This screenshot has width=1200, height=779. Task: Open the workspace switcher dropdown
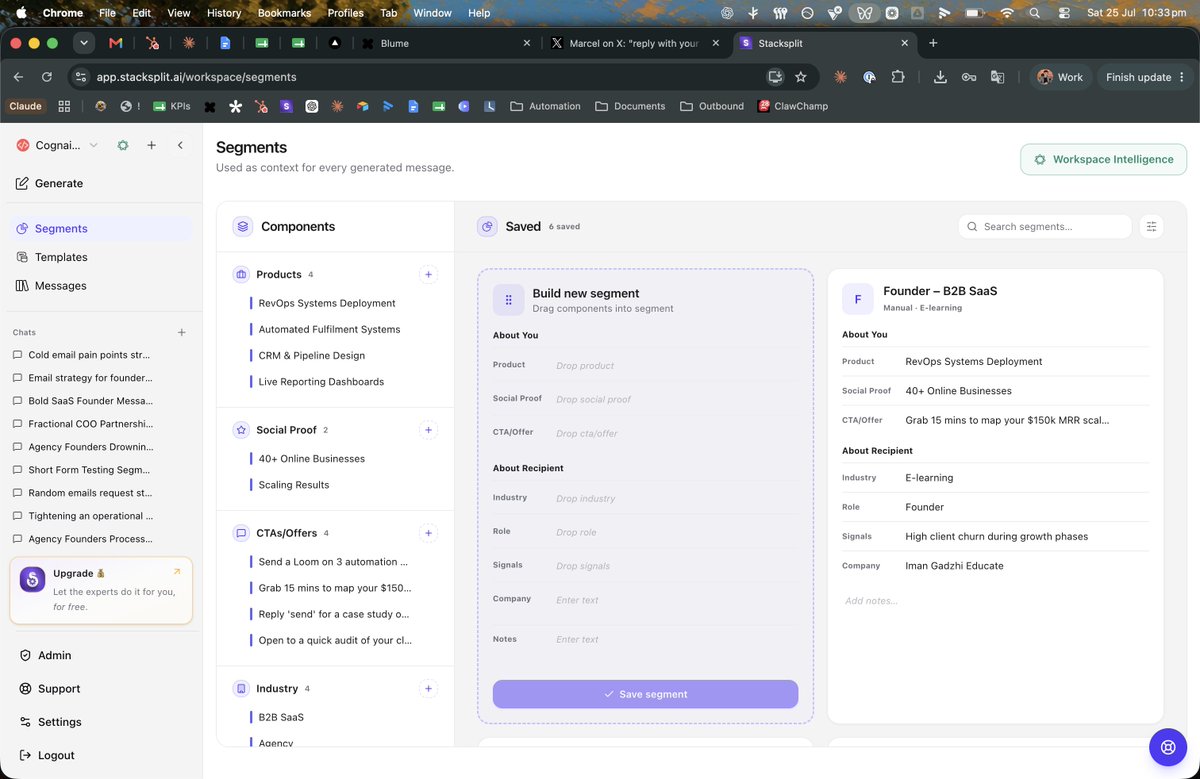coord(57,145)
